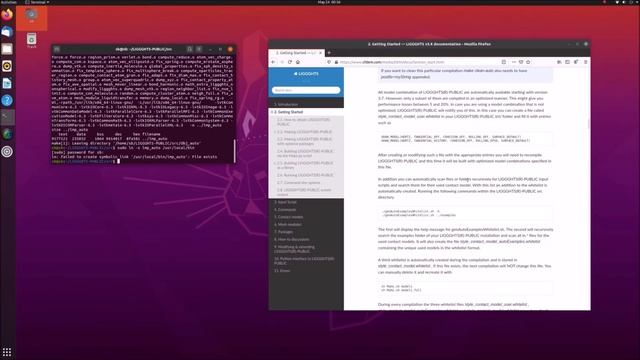Open the LIGGGHTS logo link in docs sidebar
Viewport: 640px width, 360px height.
(x=306, y=74)
